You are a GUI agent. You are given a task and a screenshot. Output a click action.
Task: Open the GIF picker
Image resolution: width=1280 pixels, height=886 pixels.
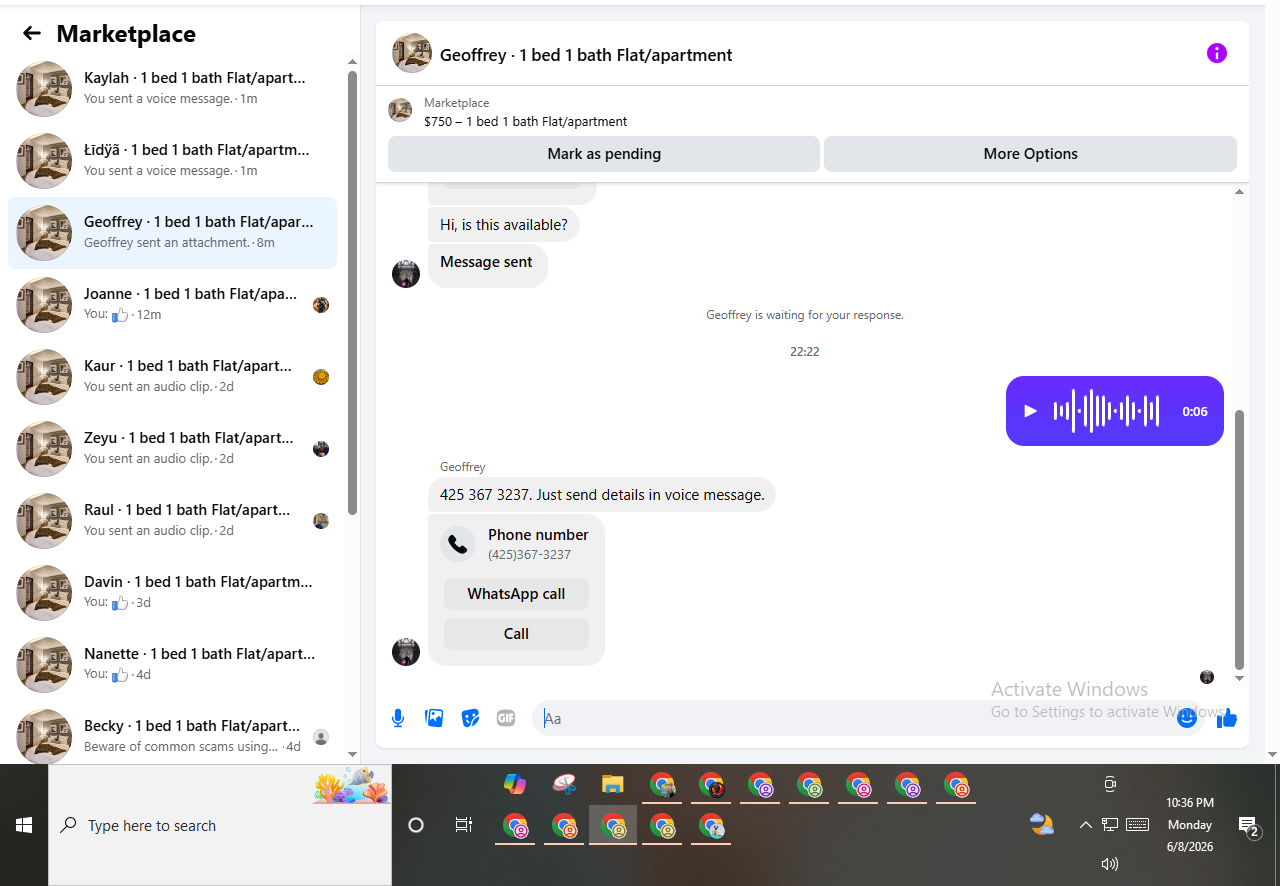pos(506,718)
